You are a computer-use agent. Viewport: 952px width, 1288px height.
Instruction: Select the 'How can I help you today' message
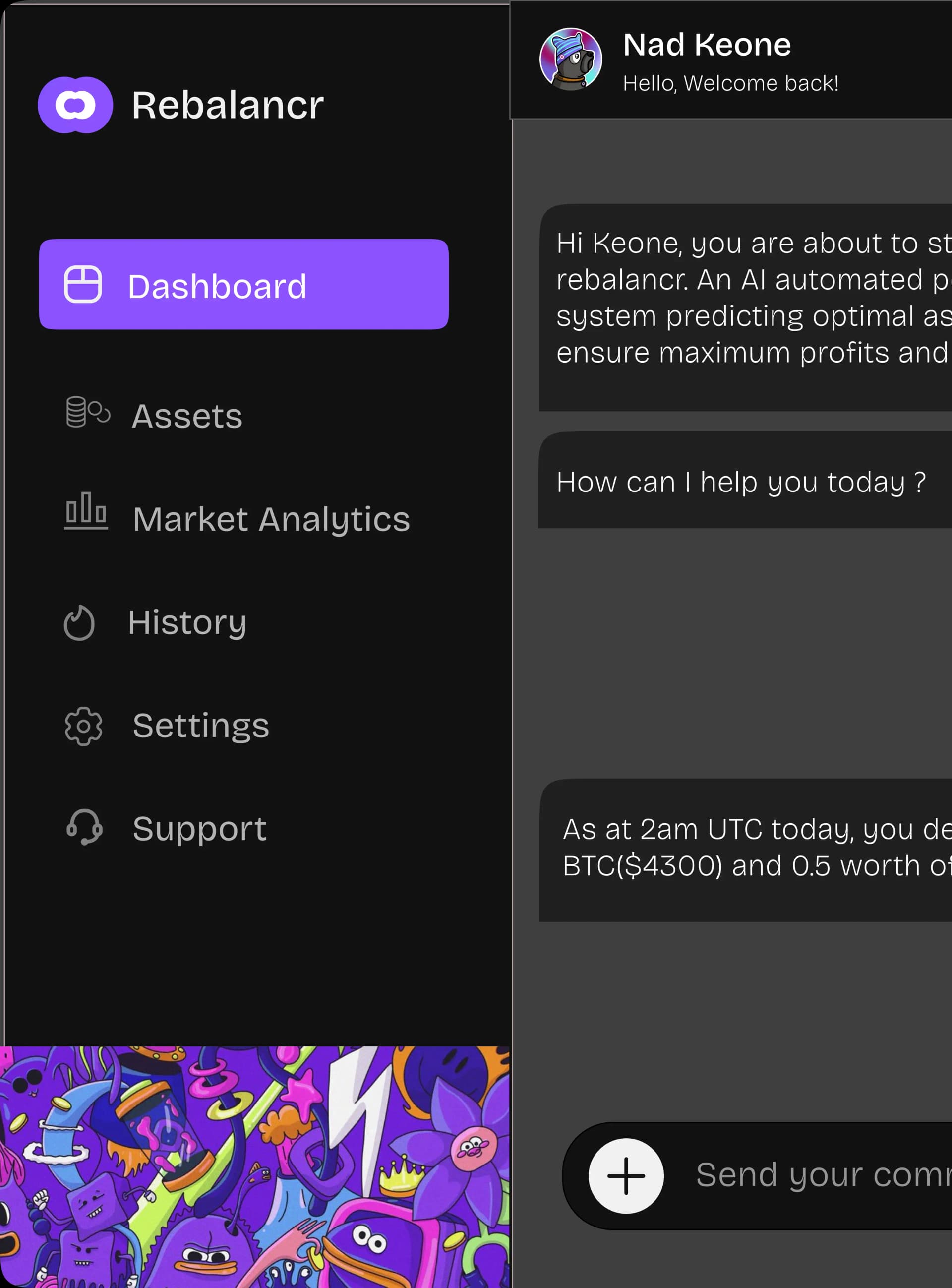[740, 482]
